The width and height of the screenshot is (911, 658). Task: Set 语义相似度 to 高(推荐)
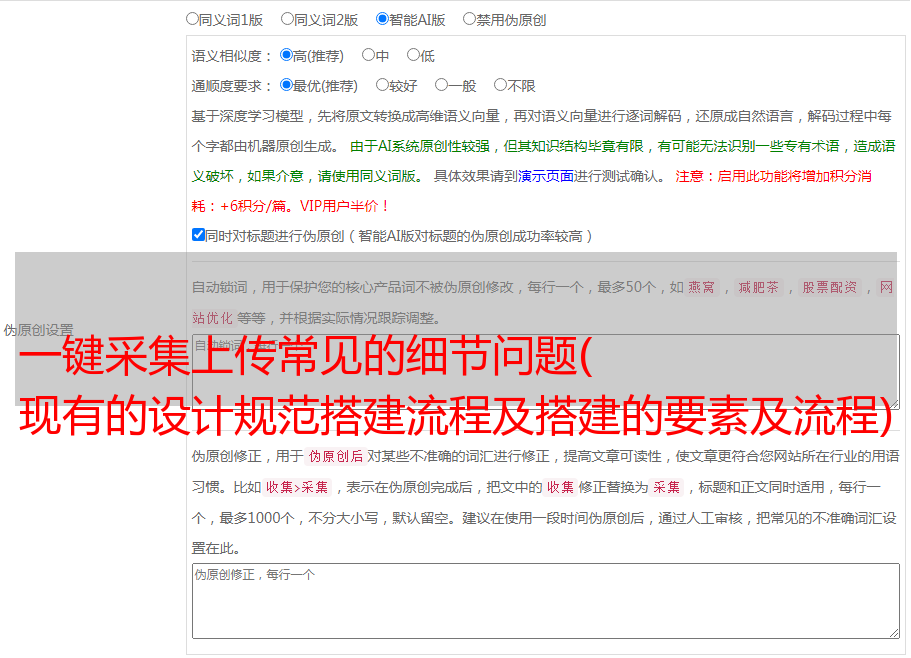[286, 55]
